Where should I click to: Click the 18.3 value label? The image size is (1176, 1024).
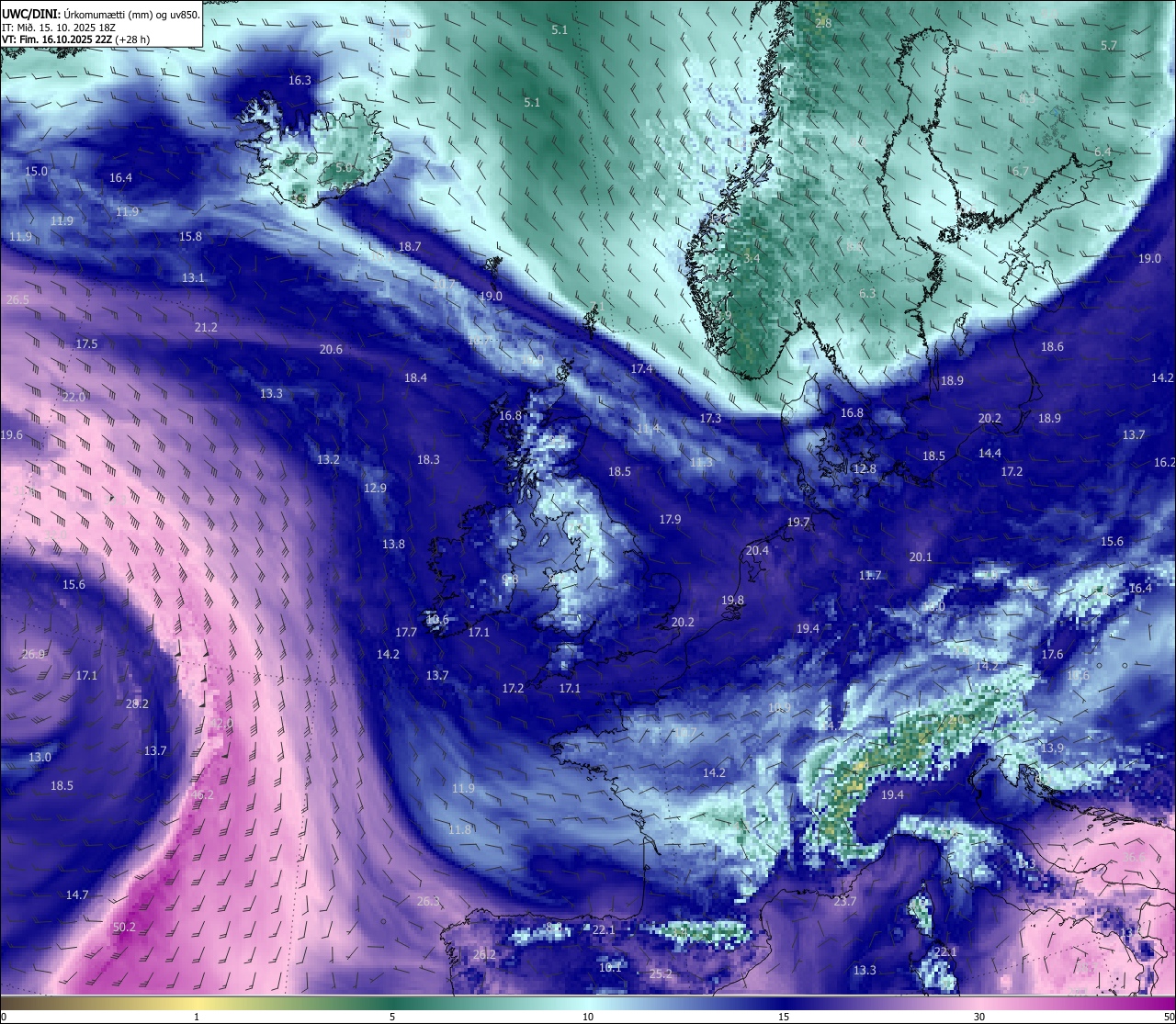(428, 460)
